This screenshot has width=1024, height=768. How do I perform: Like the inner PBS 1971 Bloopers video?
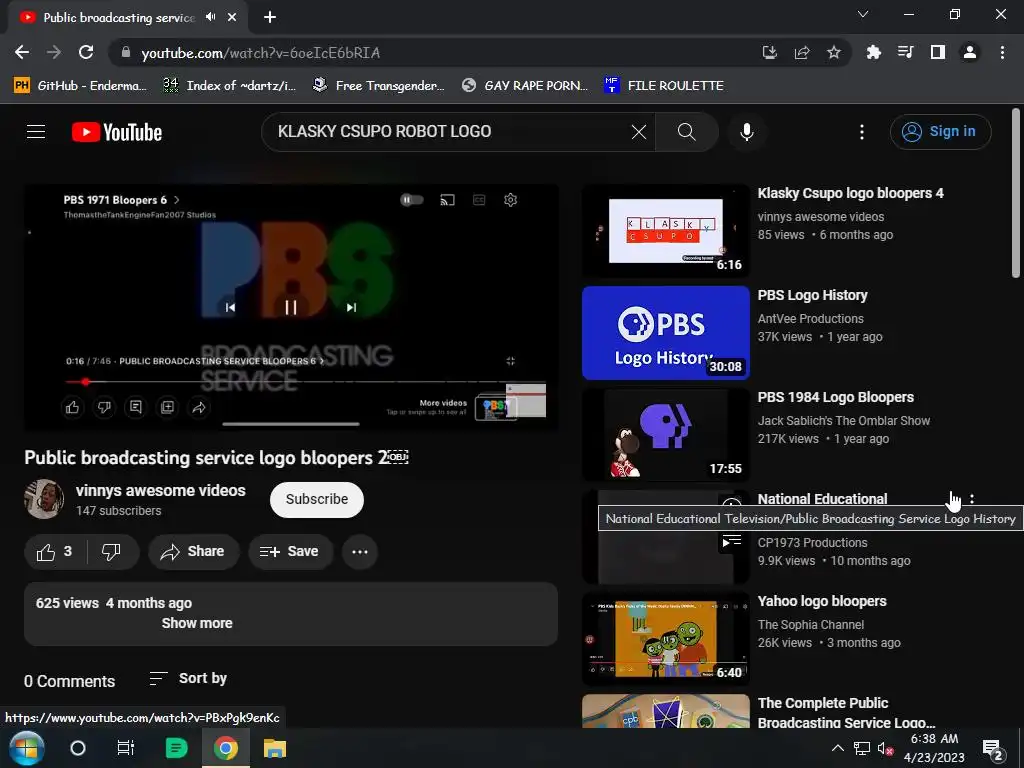[72, 408]
